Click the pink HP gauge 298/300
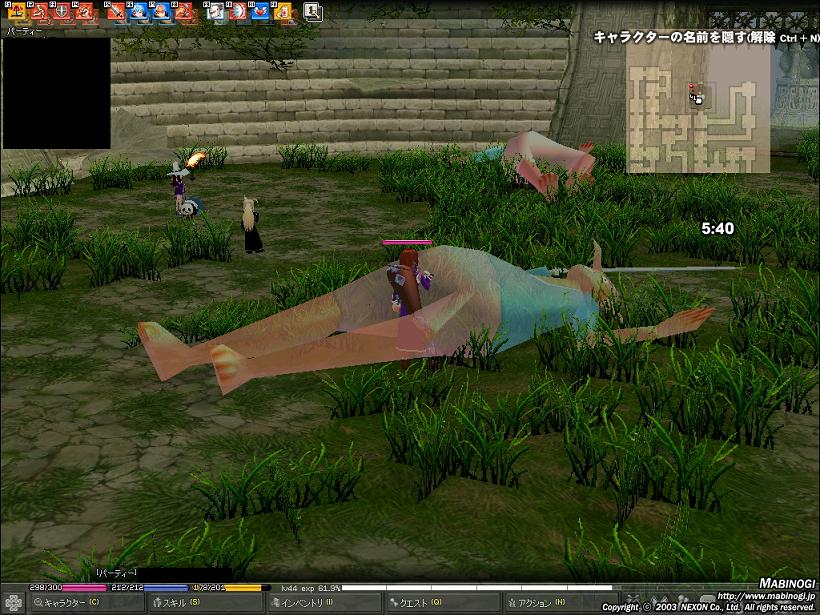 tap(68, 588)
